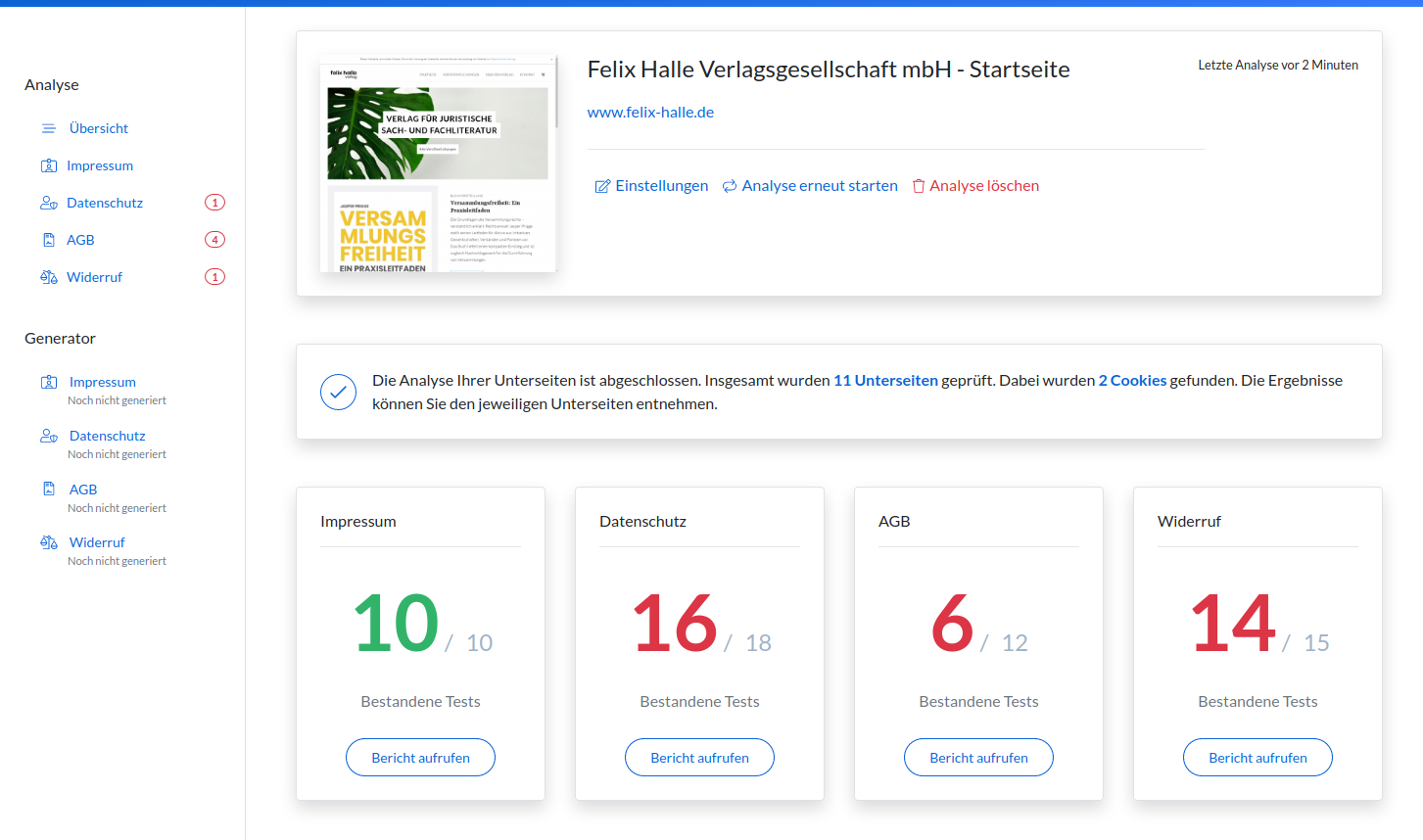Click the AGB card heading

pos(894,522)
